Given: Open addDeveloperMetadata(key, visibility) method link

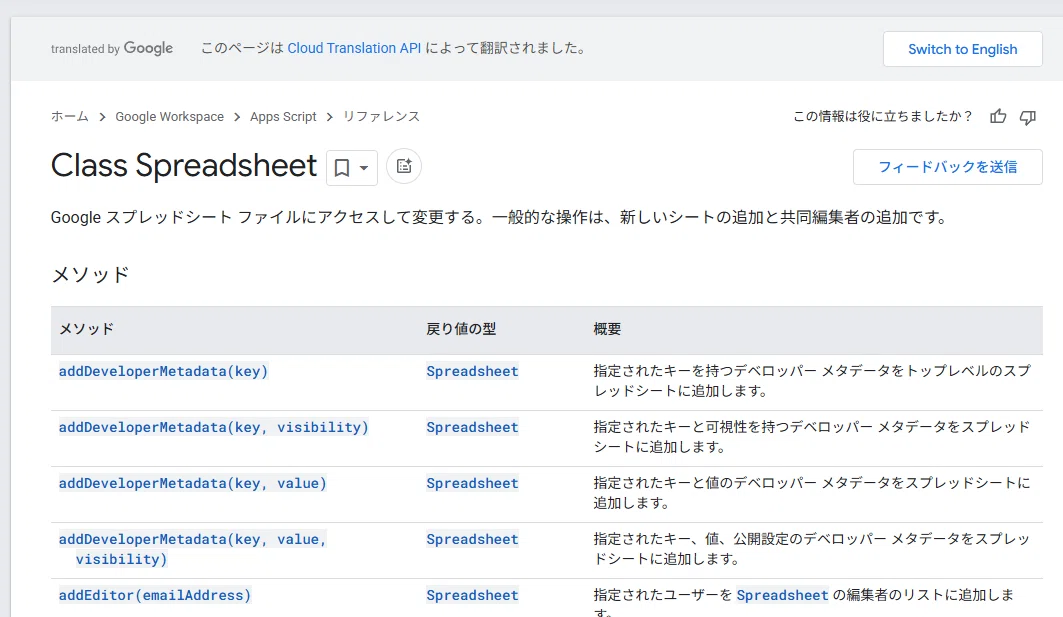Looking at the screenshot, I should (x=214, y=427).
